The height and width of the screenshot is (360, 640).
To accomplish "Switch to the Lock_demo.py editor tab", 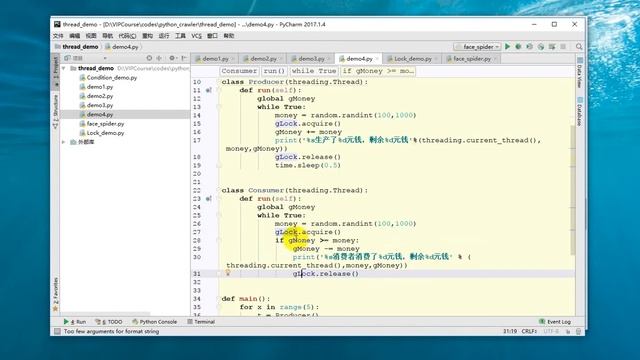I will point(412,59).
